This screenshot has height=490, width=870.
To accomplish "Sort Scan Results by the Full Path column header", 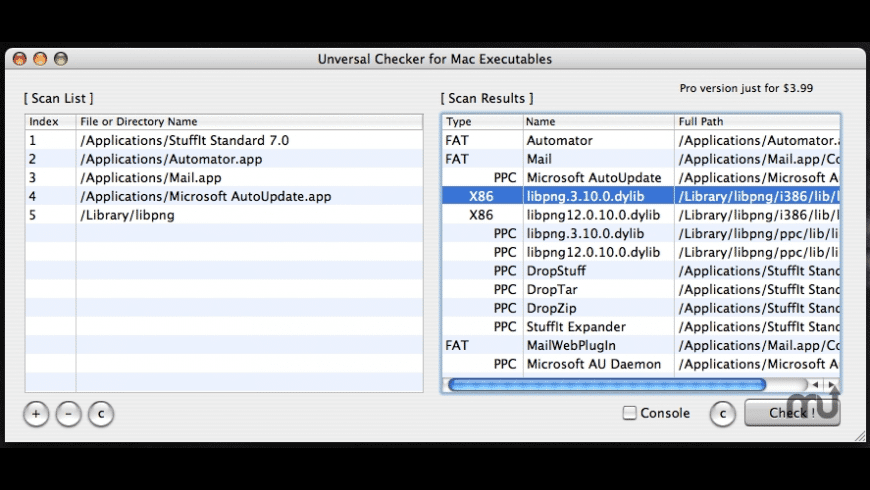I will [x=757, y=122].
